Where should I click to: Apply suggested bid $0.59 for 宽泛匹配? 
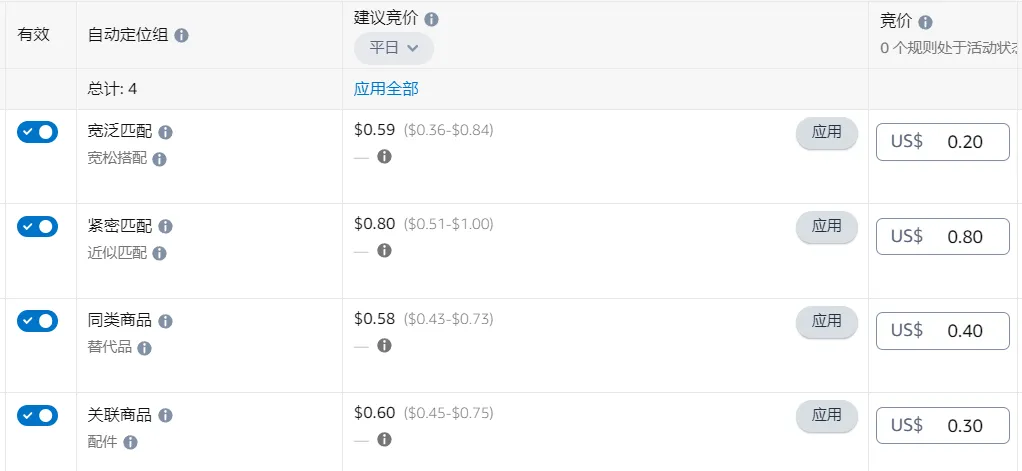tap(826, 133)
